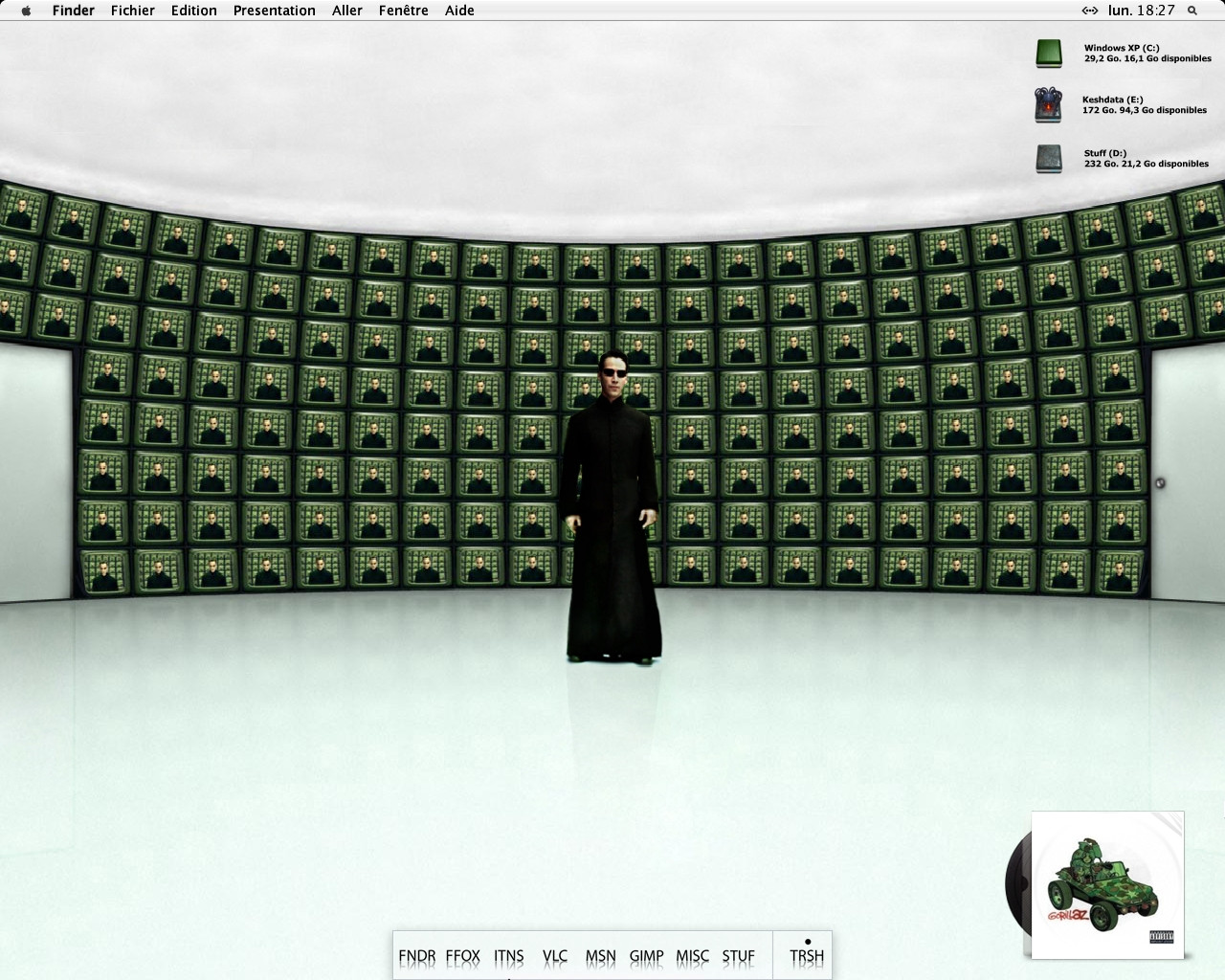Open STUF in the dock
The height and width of the screenshot is (980, 1225).
(x=739, y=956)
